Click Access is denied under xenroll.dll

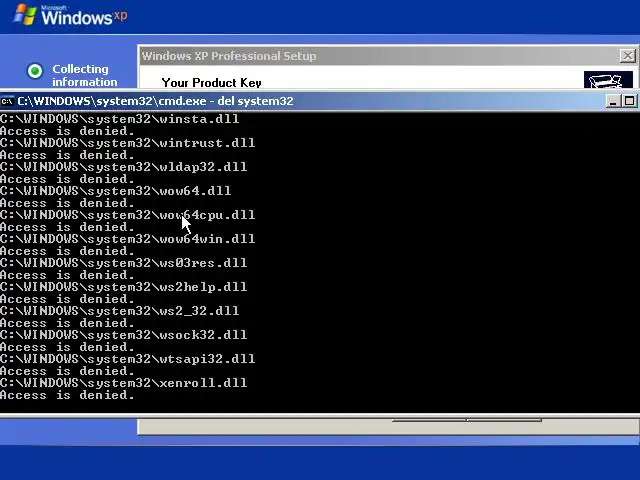pyautogui.click(x=67, y=395)
